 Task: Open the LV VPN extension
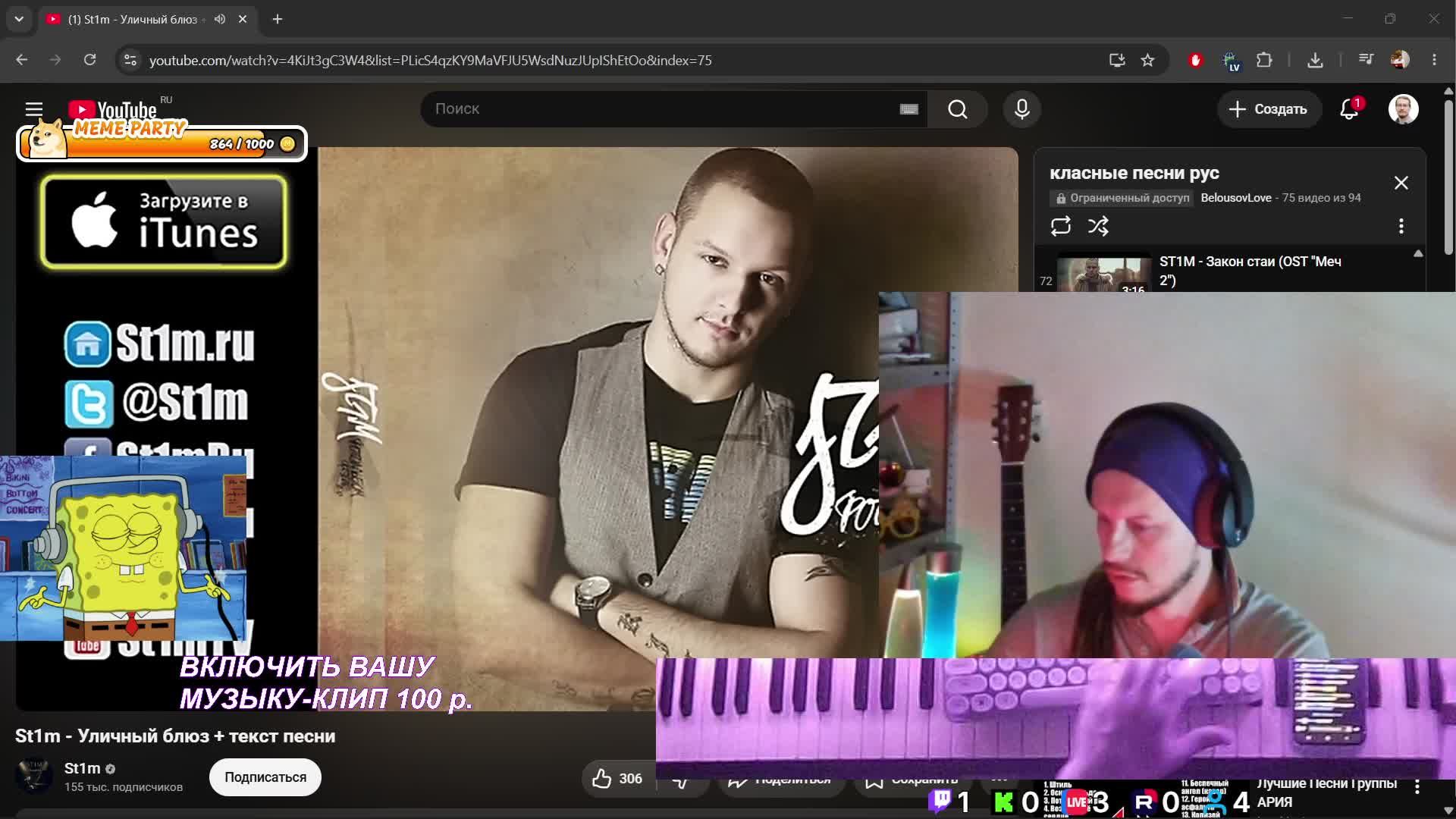(x=1230, y=61)
